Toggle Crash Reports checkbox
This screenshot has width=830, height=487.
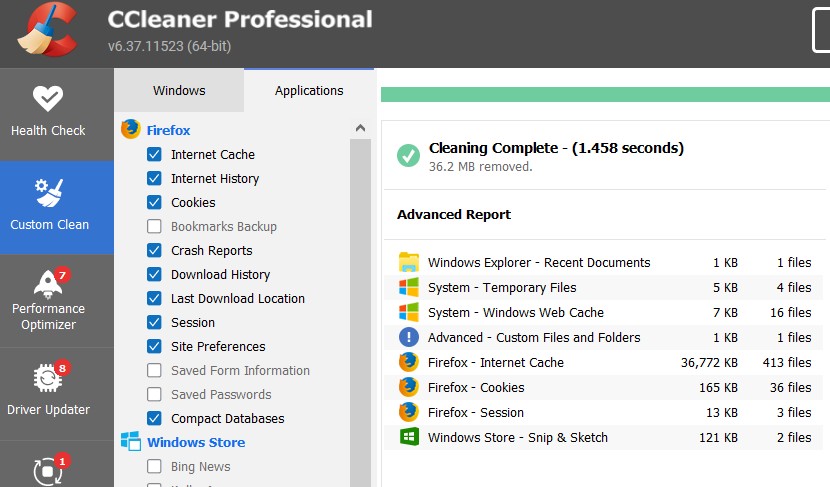pos(154,250)
